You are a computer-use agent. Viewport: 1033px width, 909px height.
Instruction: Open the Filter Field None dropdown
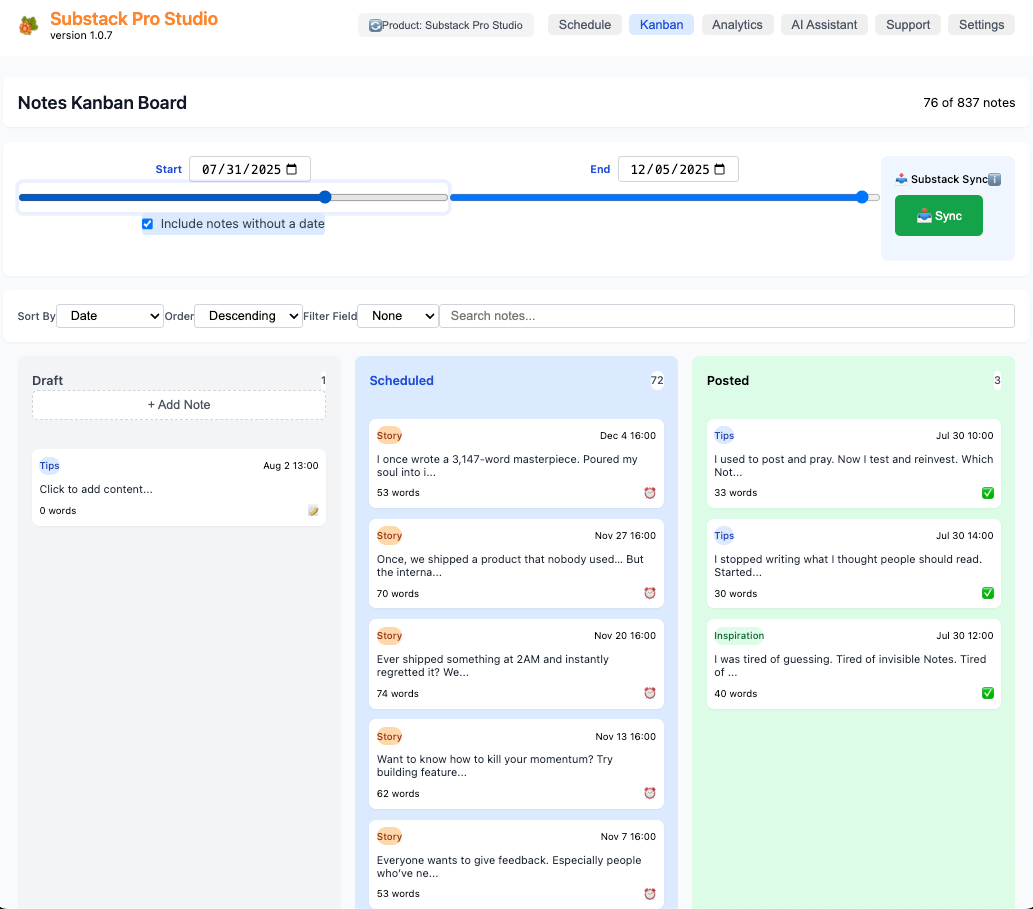tap(398, 316)
